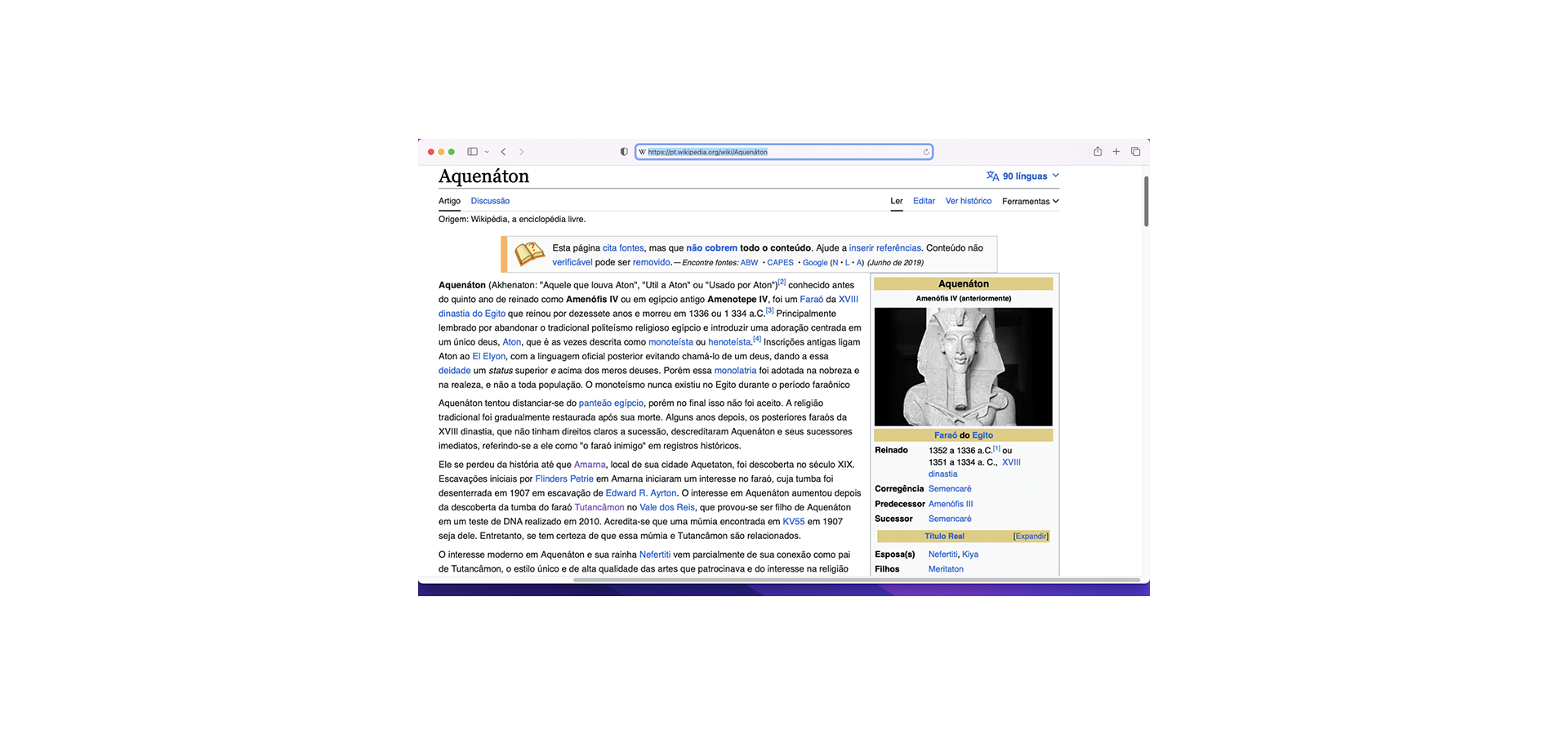
Task: Follow the 'cita fontes' link
Action: (x=623, y=247)
